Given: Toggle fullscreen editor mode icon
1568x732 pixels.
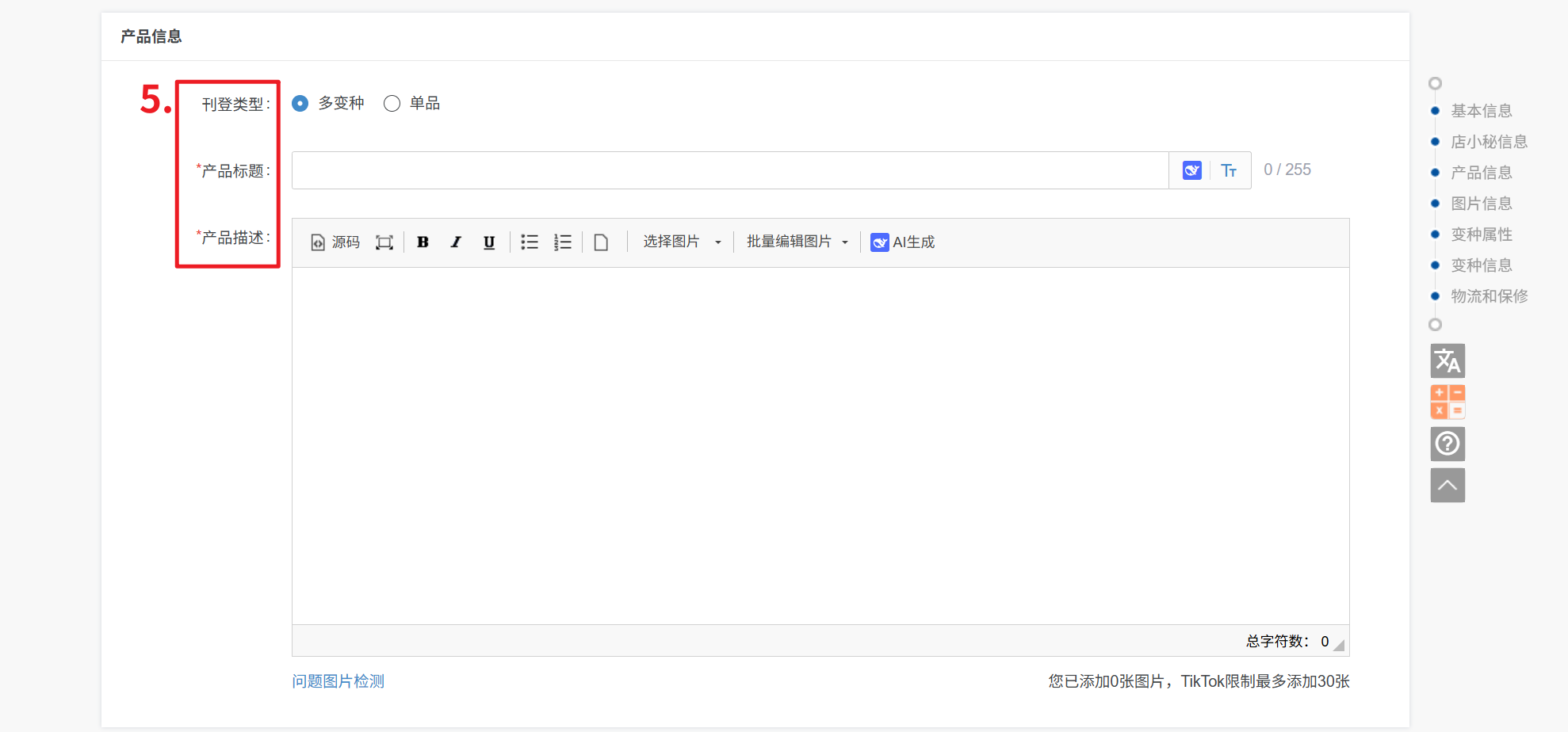Looking at the screenshot, I should [x=384, y=242].
